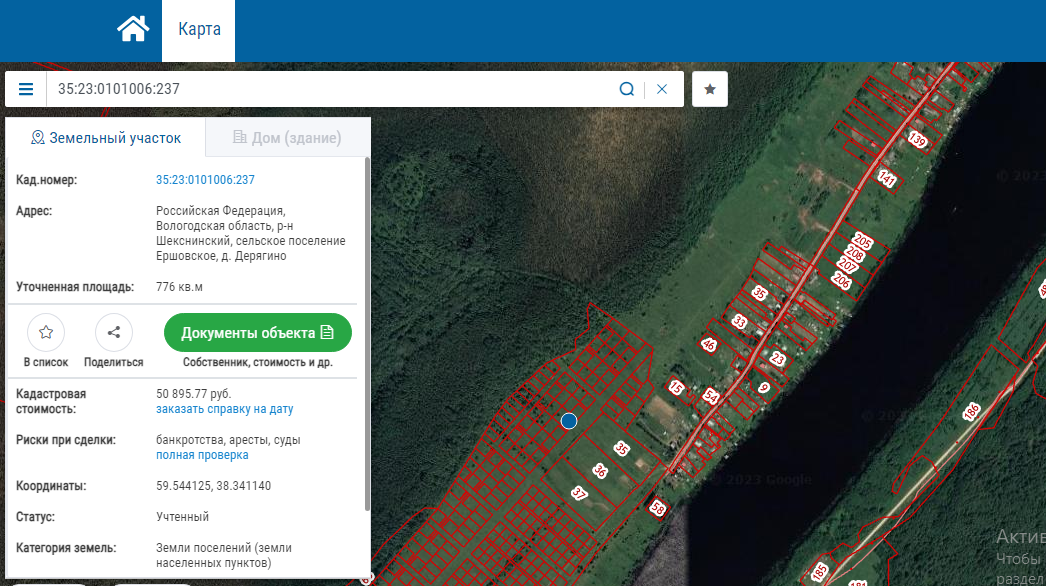
Task: Open the home page icon
Action: (x=133, y=29)
